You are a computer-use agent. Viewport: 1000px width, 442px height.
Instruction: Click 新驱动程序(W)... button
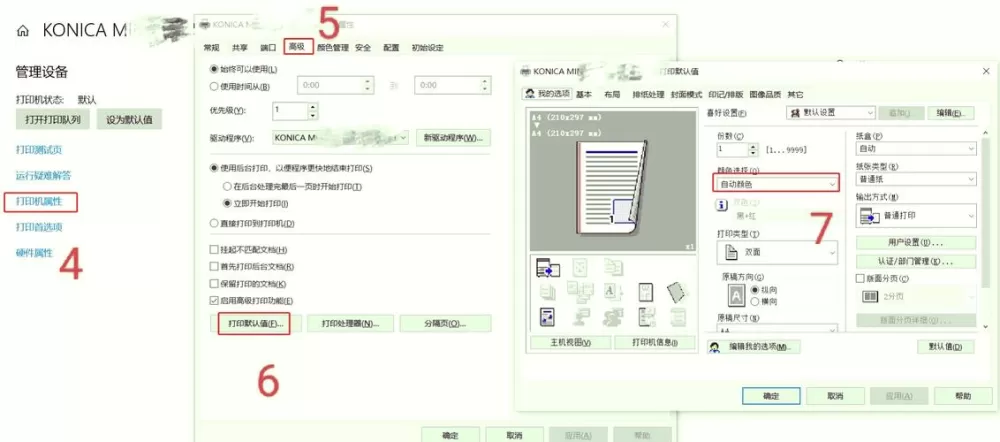[x=453, y=138]
